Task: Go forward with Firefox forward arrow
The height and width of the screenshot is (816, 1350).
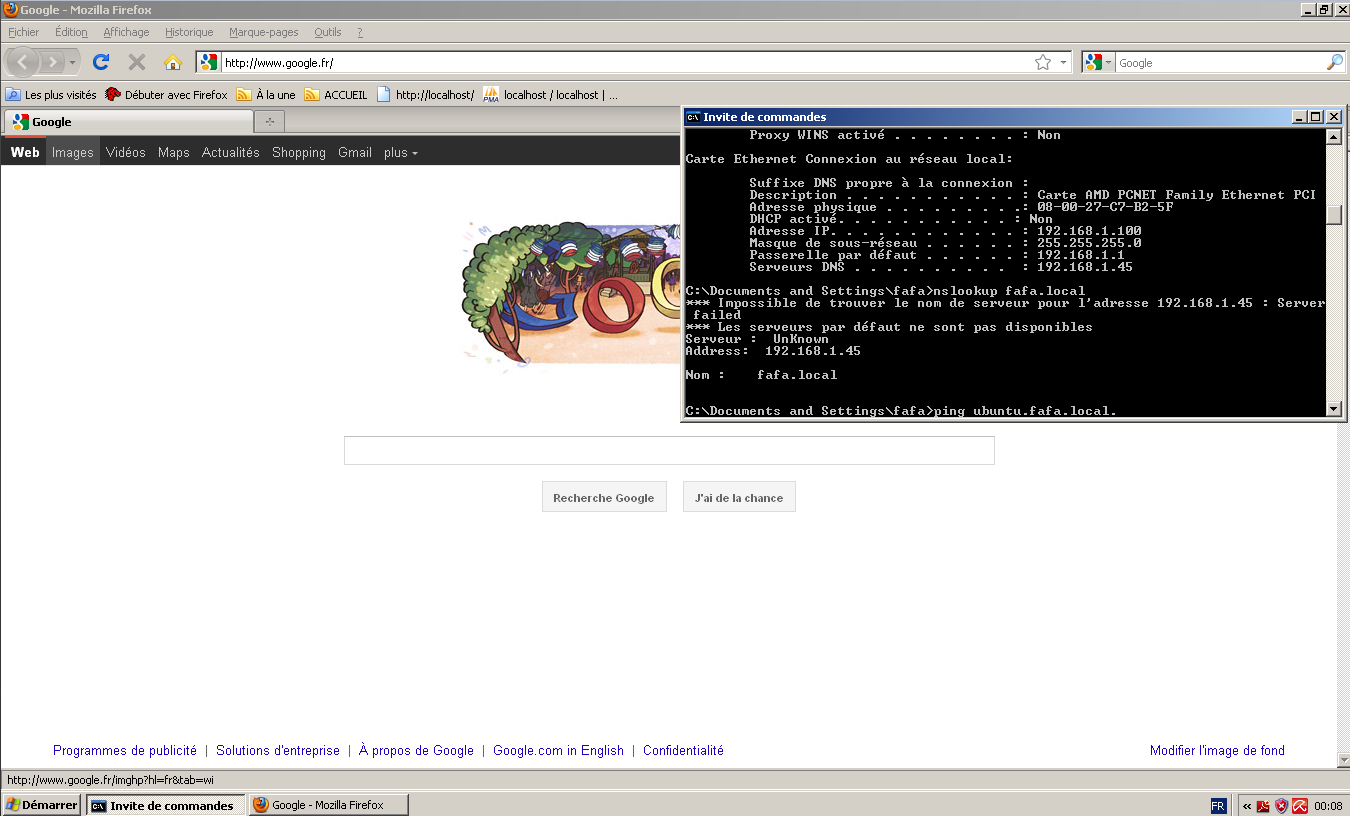Action: pyautogui.click(x=52, y=62)
